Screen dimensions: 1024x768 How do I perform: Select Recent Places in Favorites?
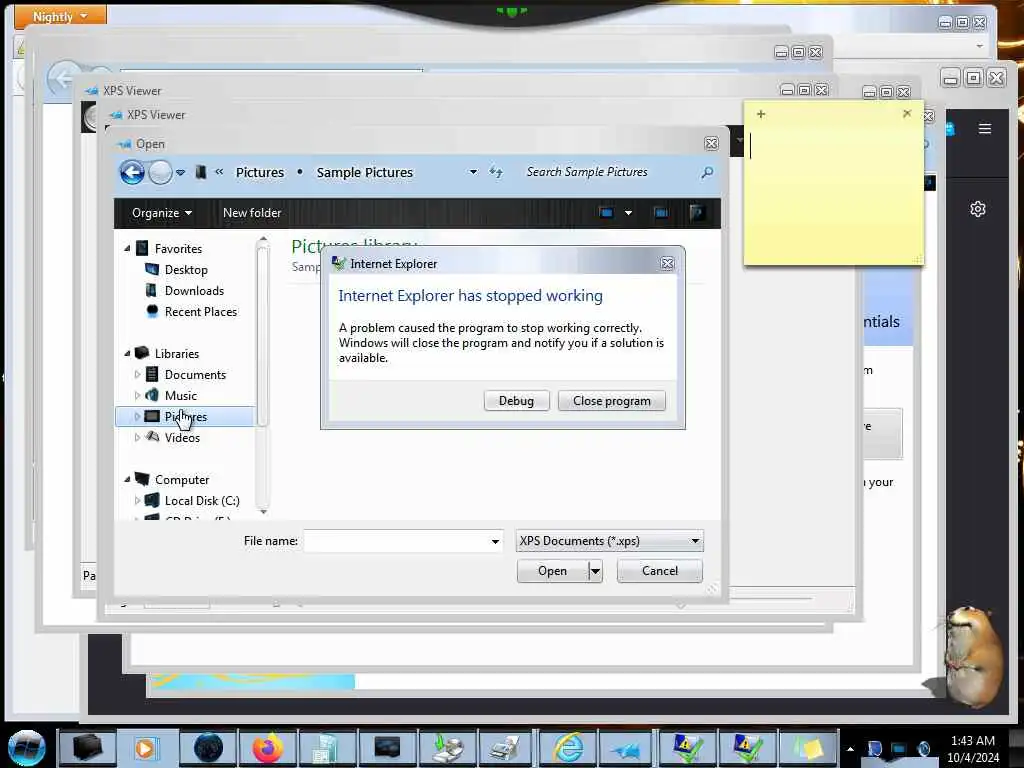[x=200, y=312]
